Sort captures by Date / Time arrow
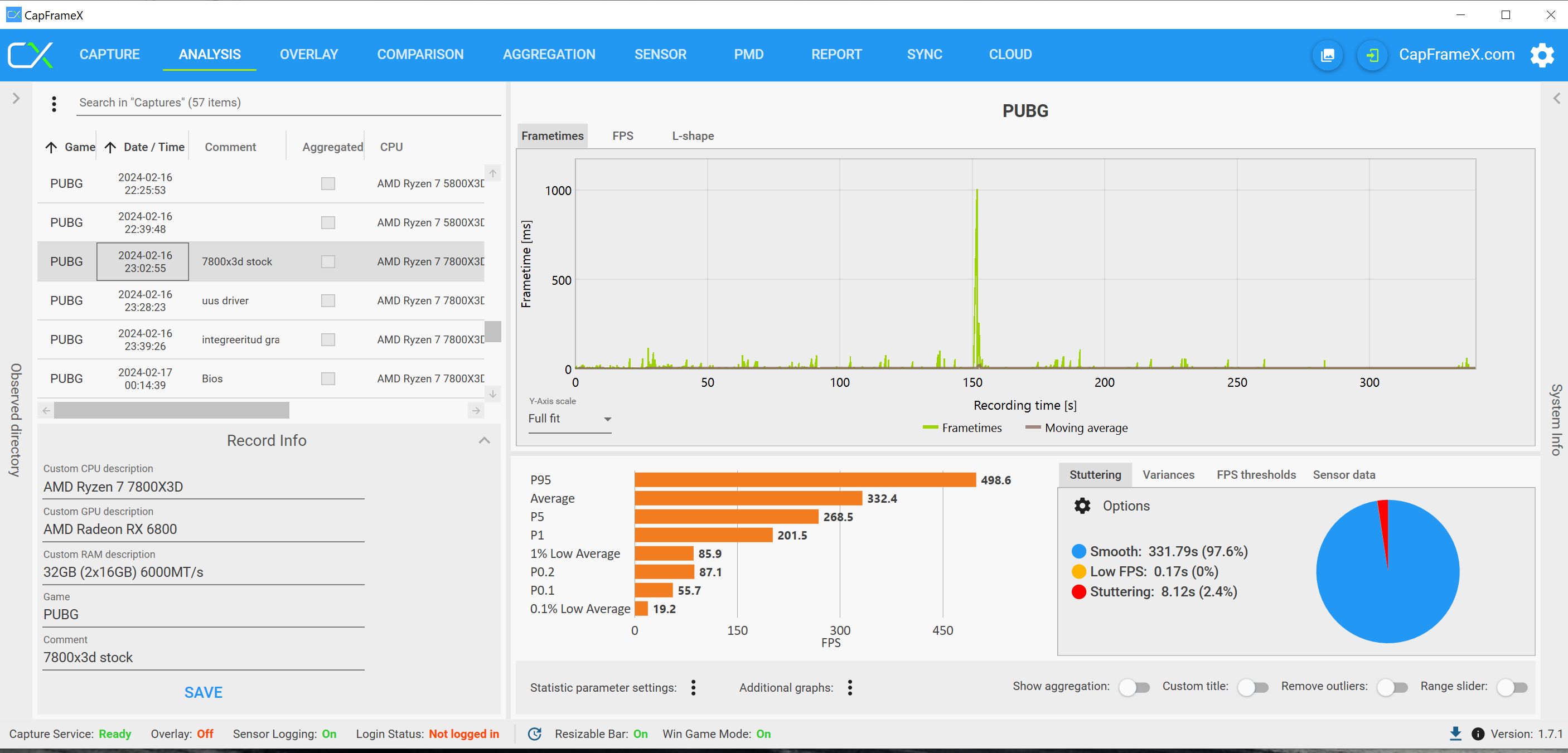1568x753 pixels. [x=110, y=147]
